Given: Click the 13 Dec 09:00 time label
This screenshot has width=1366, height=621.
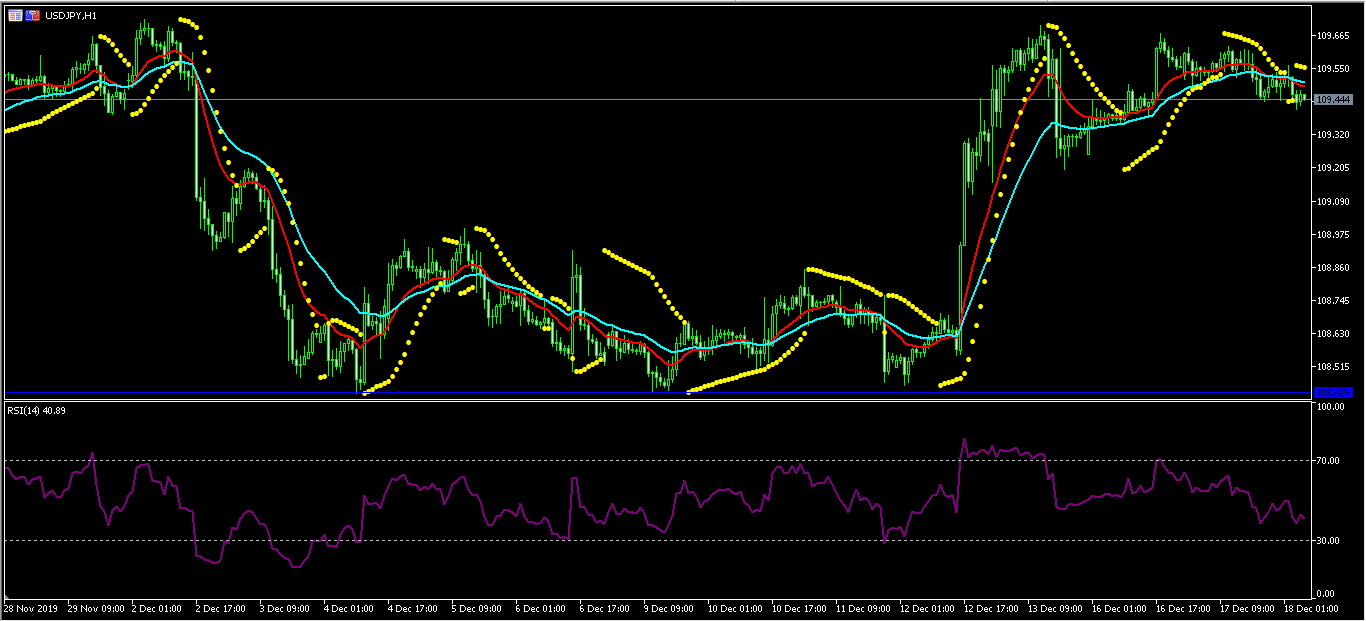Looking at the screenshot, I should pos(1056,608).
